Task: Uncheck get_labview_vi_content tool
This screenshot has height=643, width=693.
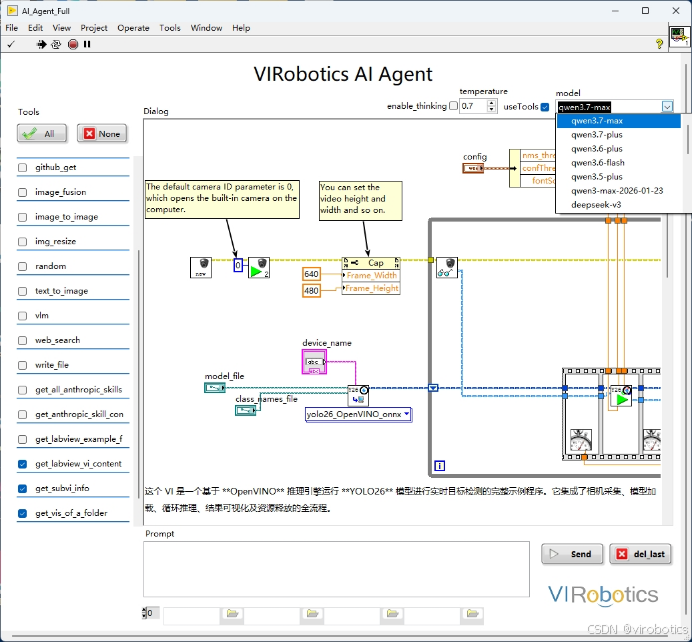Action: (x=23, y=464)
